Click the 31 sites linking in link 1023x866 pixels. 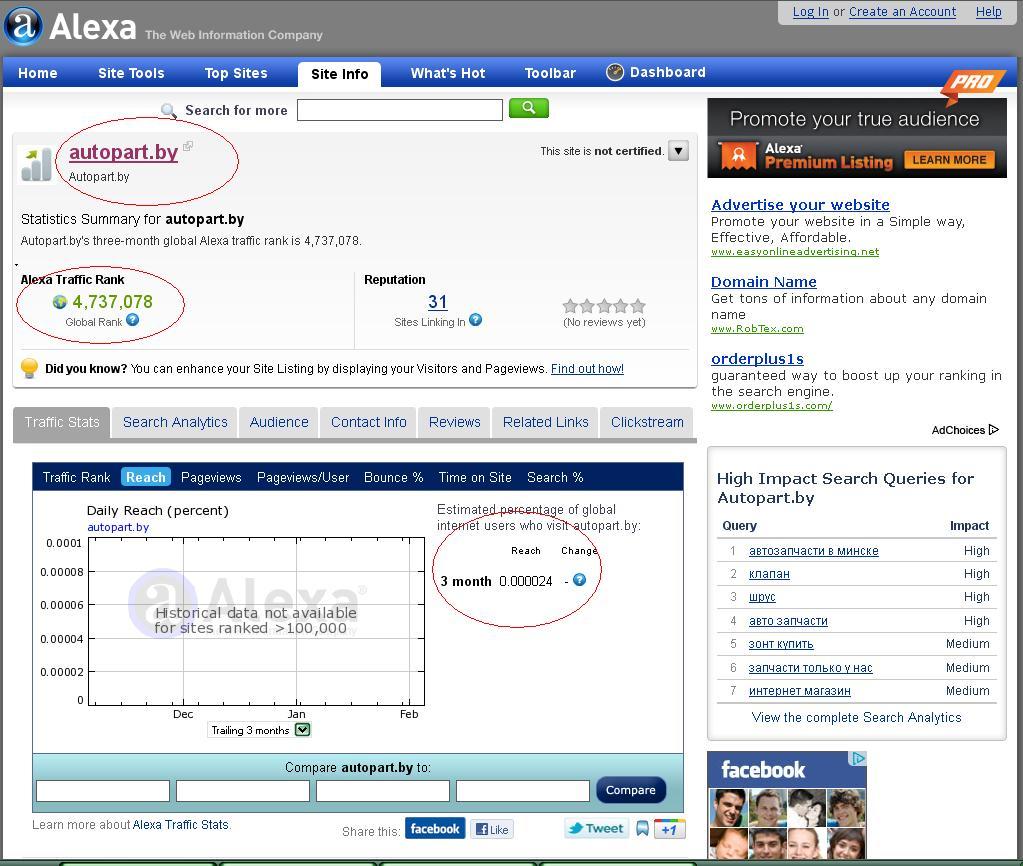[x=437, y=302]
